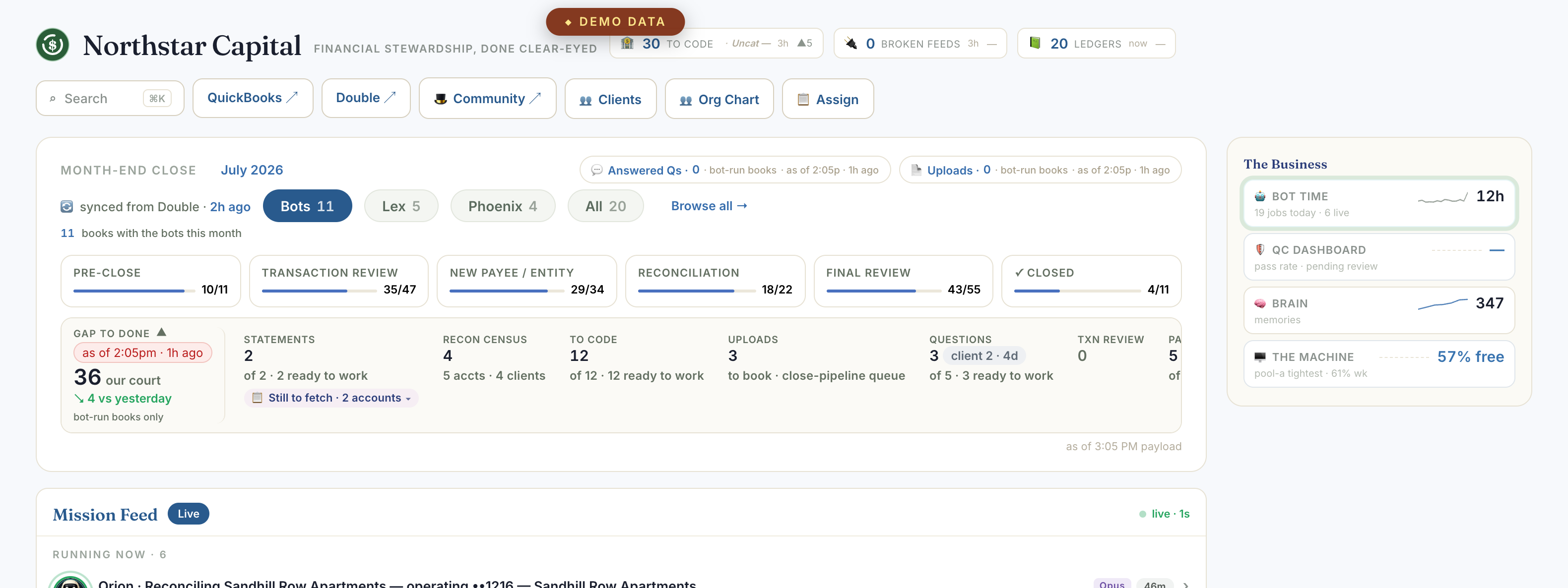Click the 2h ago sync time link
Image resolution: width=1568 pixels, height=588 pixels.
click(230, 207)
